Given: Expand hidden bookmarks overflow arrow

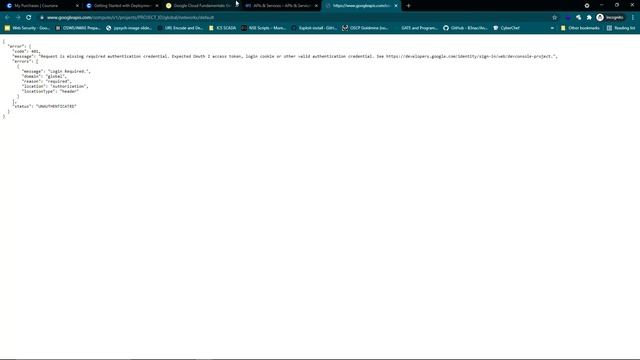Looking at the screenshot, I should click(x=552, y=28).
